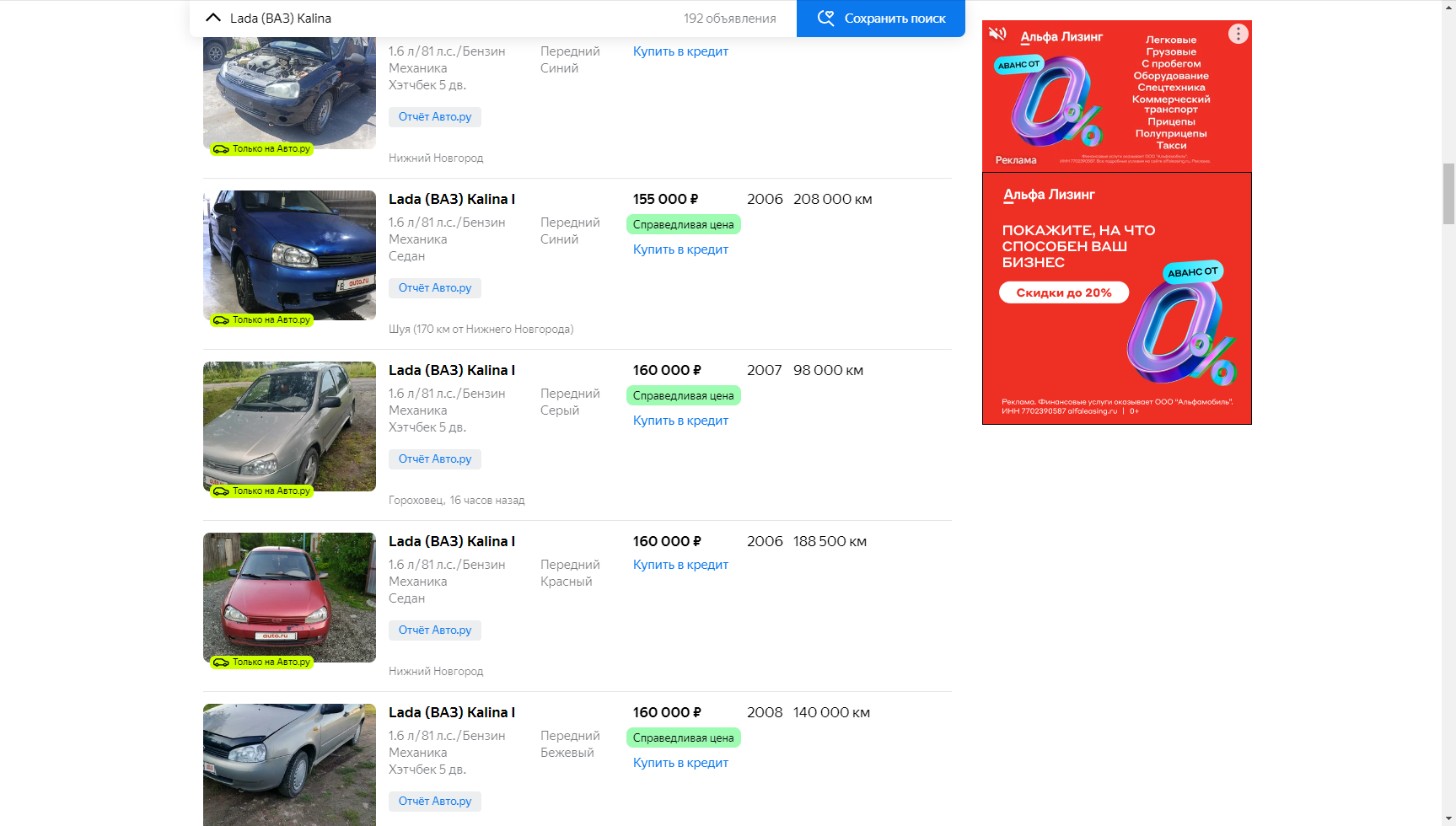Screen dimensions: 1456x826
Task: Click the location text Шуя (170 км от Нижнего Новгорода)
Action: click(x=481, y=330)
